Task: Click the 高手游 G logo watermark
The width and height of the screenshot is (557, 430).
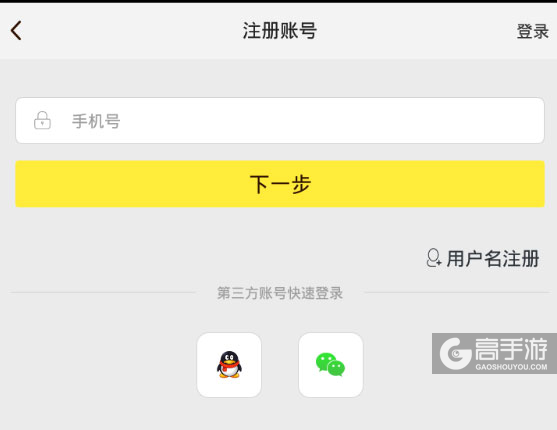Action: tap(455, 353)
